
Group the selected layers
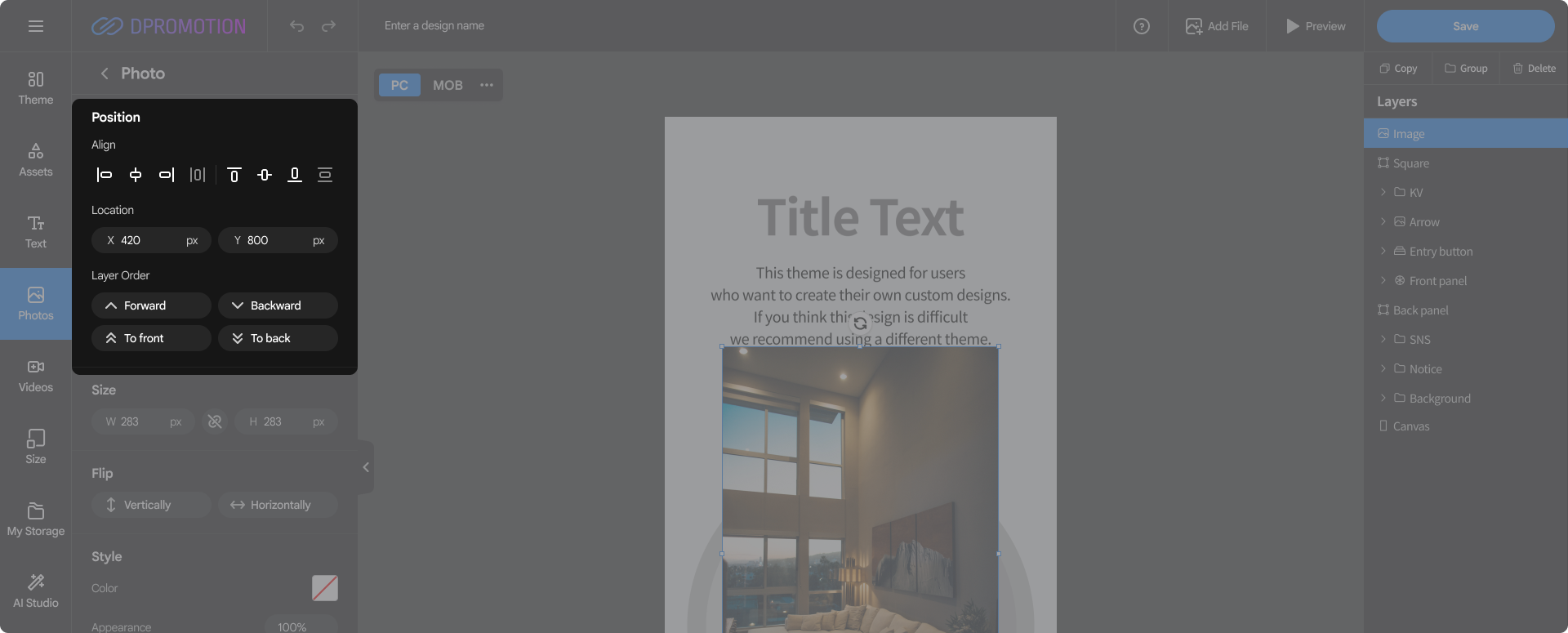coord(1466,69)
